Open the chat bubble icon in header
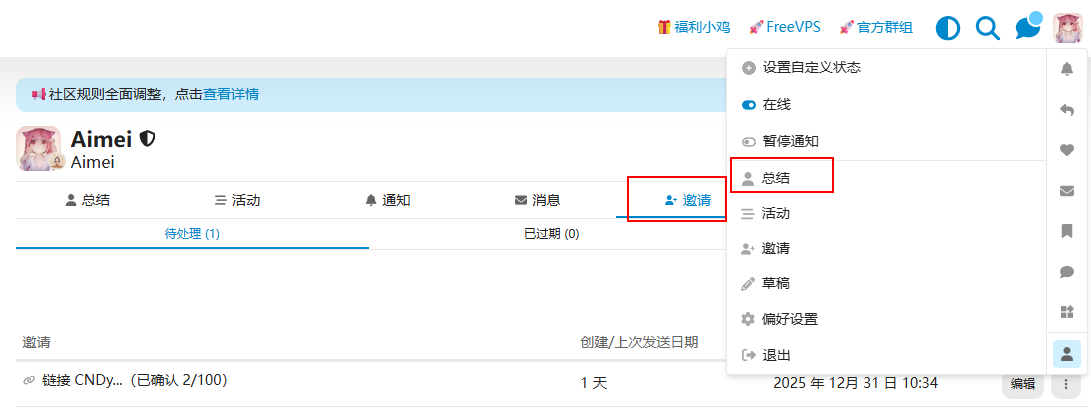The width and height of the screenshot is (1091, 419). [1027, 28]
